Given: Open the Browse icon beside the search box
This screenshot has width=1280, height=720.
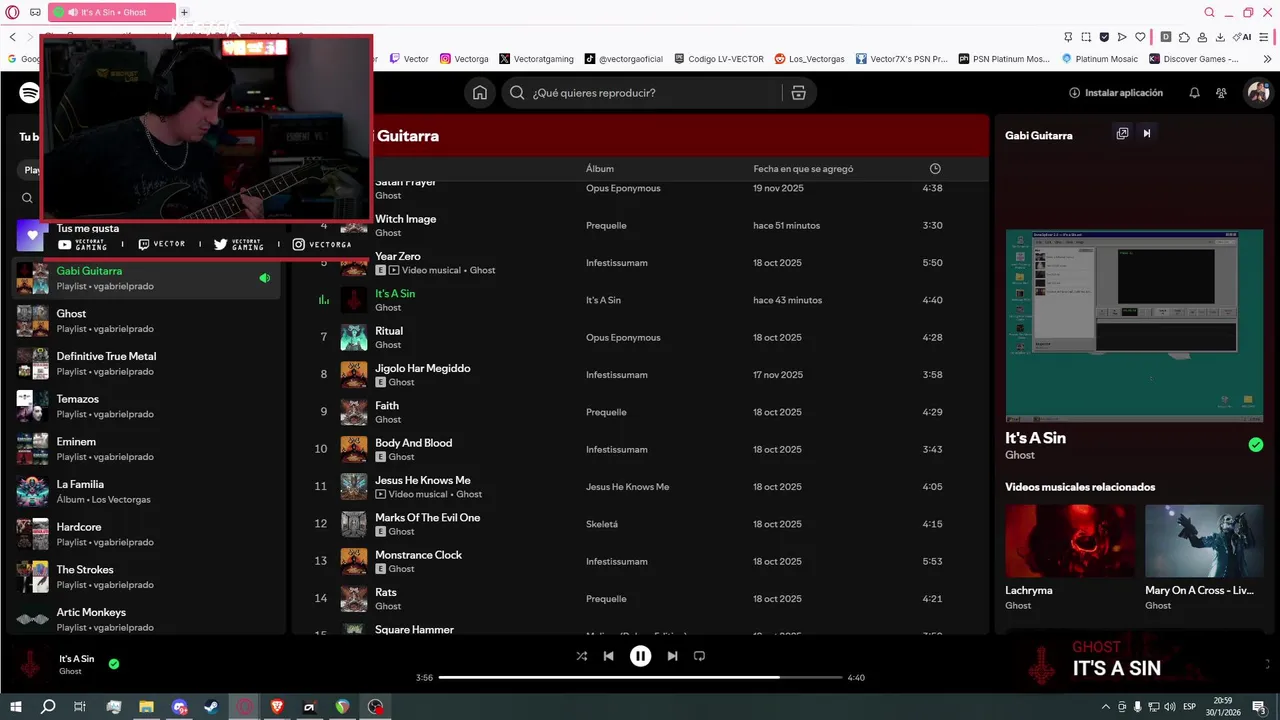Looking at the screenshot, I should tap(798, 93).
